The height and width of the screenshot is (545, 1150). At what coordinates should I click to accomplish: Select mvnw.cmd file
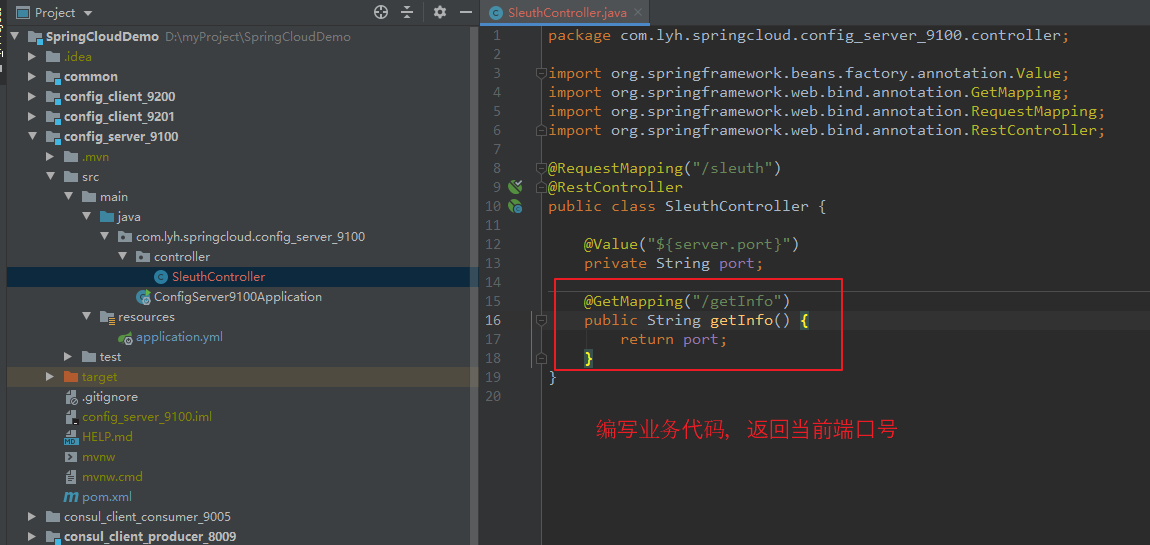coord(112,477)
